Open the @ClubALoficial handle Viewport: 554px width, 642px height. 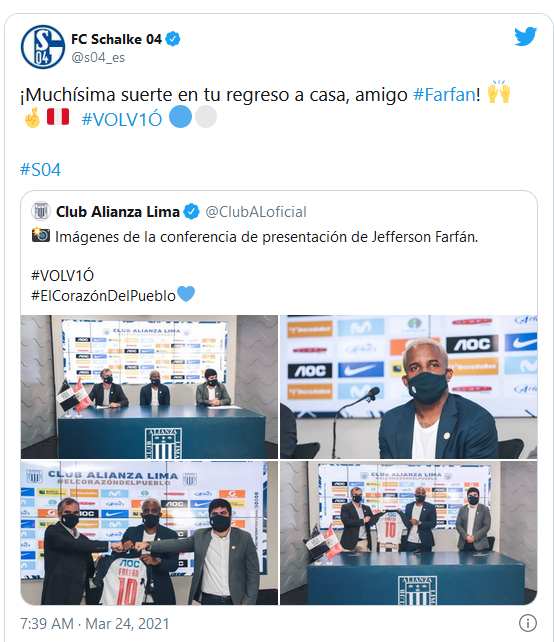[x=256, y=212]
